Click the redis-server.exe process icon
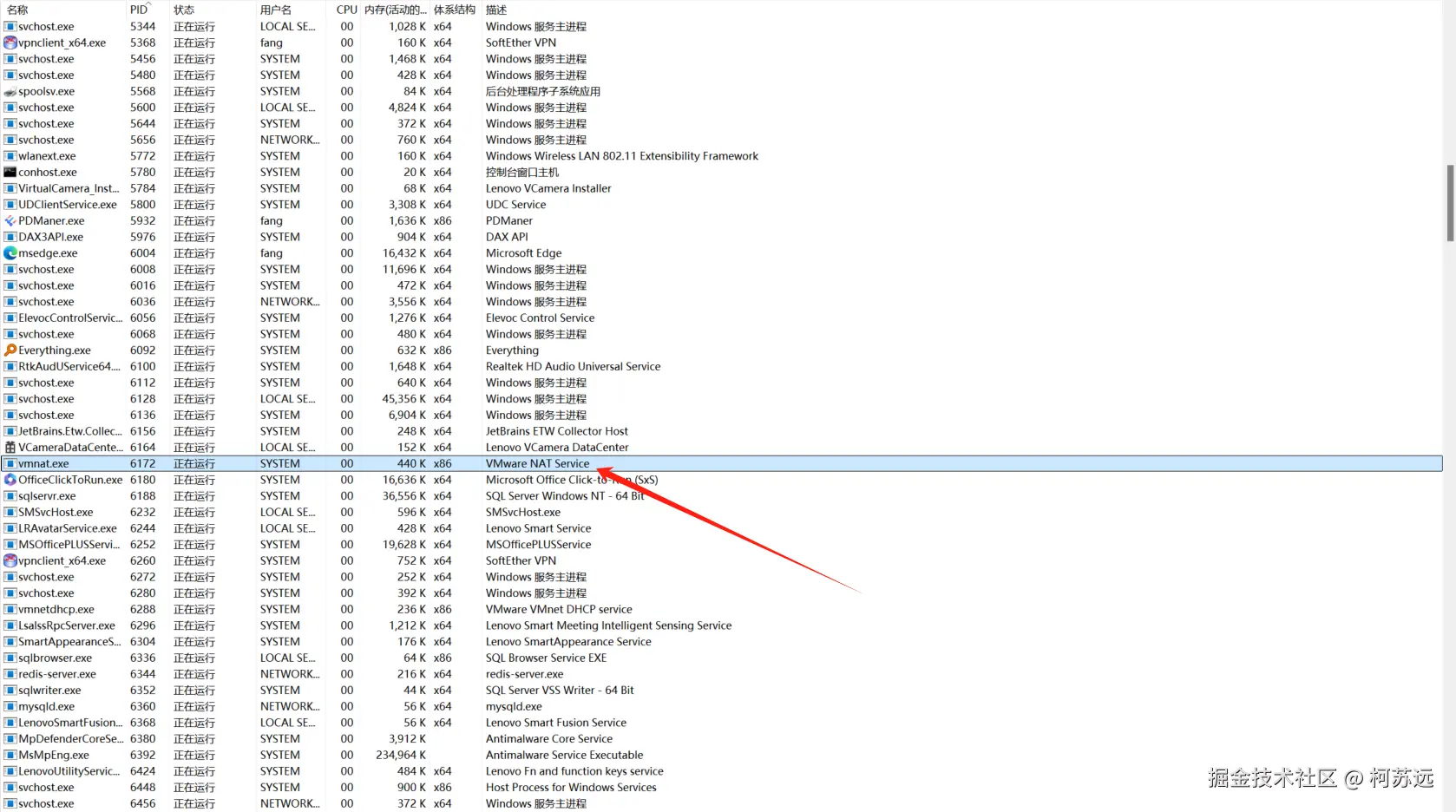This screenshot has width=1456, height=812. tap(10, 674)
